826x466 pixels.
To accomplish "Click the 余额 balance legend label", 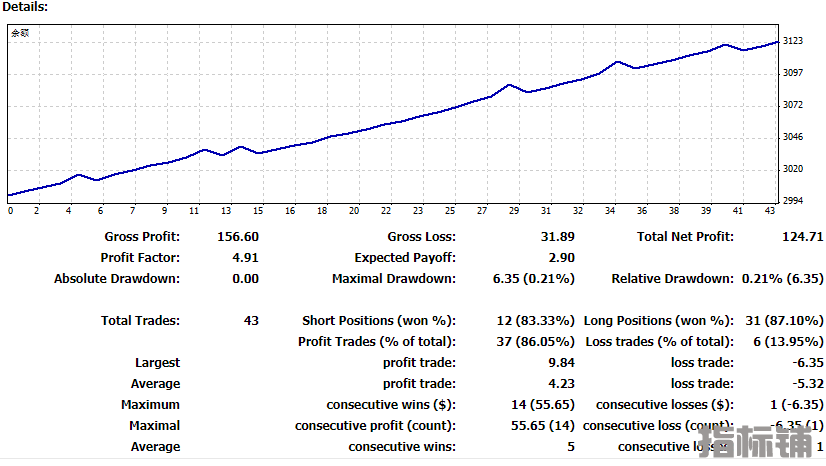I will [x=19, y=33].
